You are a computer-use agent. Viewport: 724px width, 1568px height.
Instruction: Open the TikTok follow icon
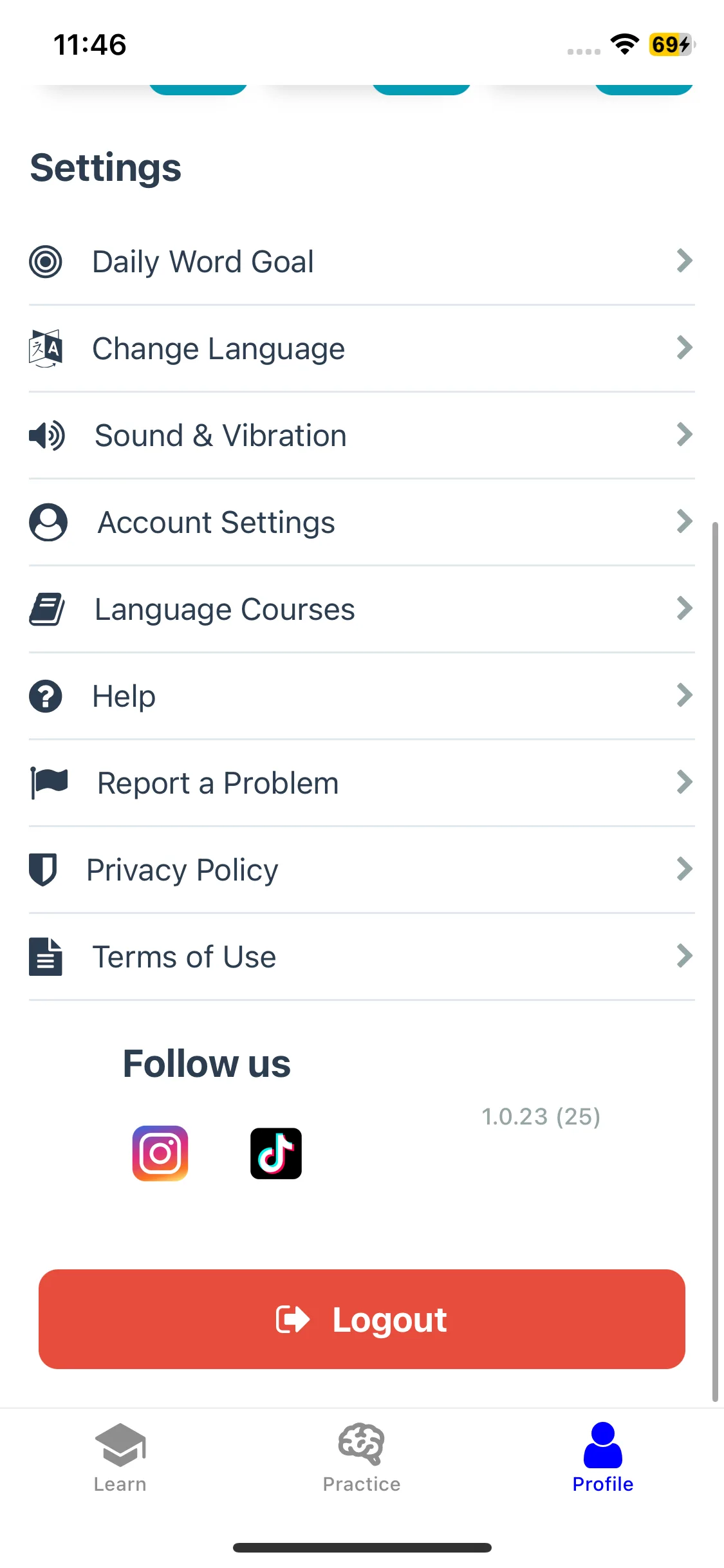pos(276,1153)
